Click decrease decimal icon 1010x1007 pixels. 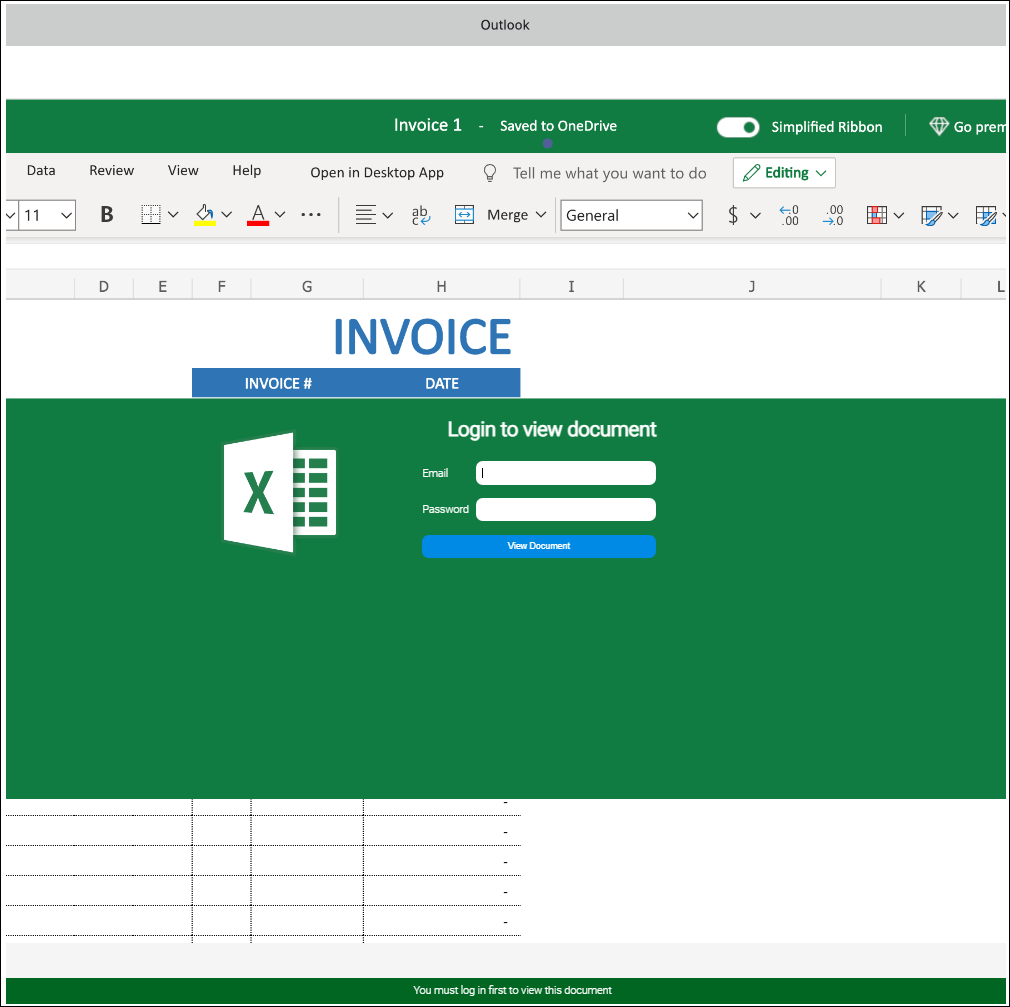point(789,215)
